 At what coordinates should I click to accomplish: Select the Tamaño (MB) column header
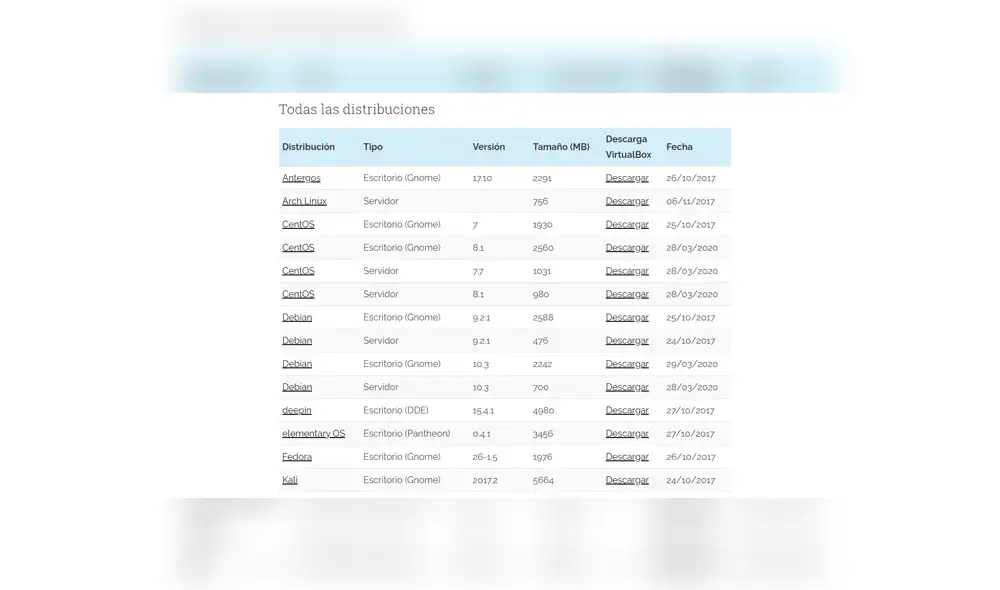point(560,146)
